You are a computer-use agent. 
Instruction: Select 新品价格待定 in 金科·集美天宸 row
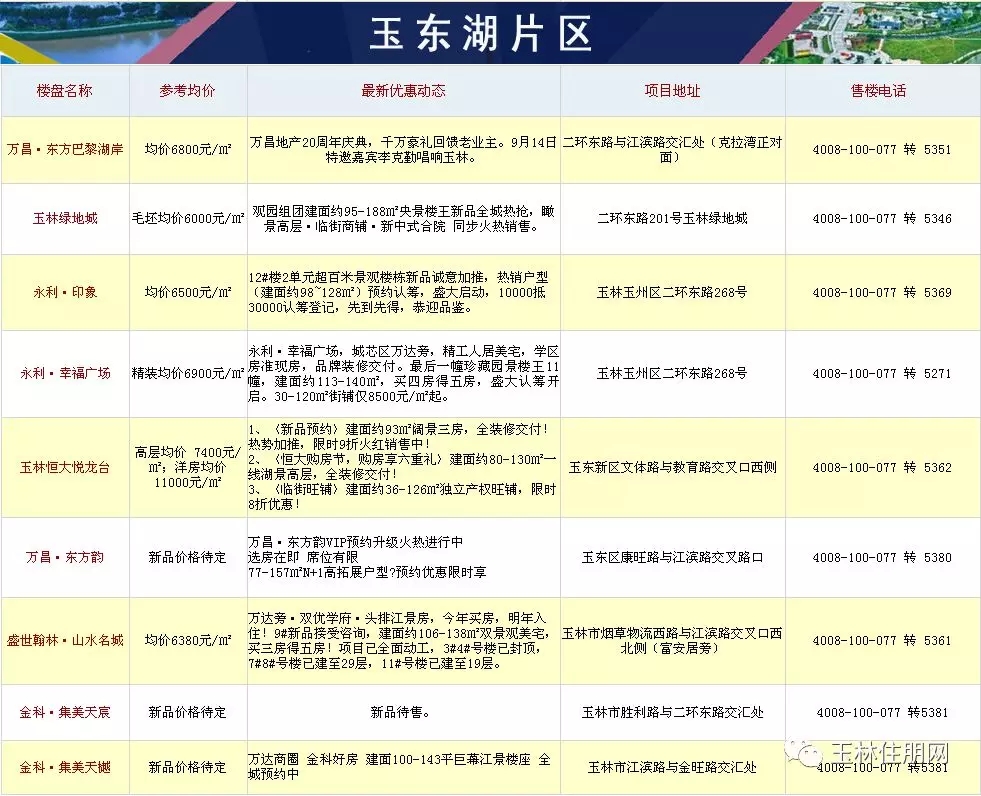(x=188, y=712)
